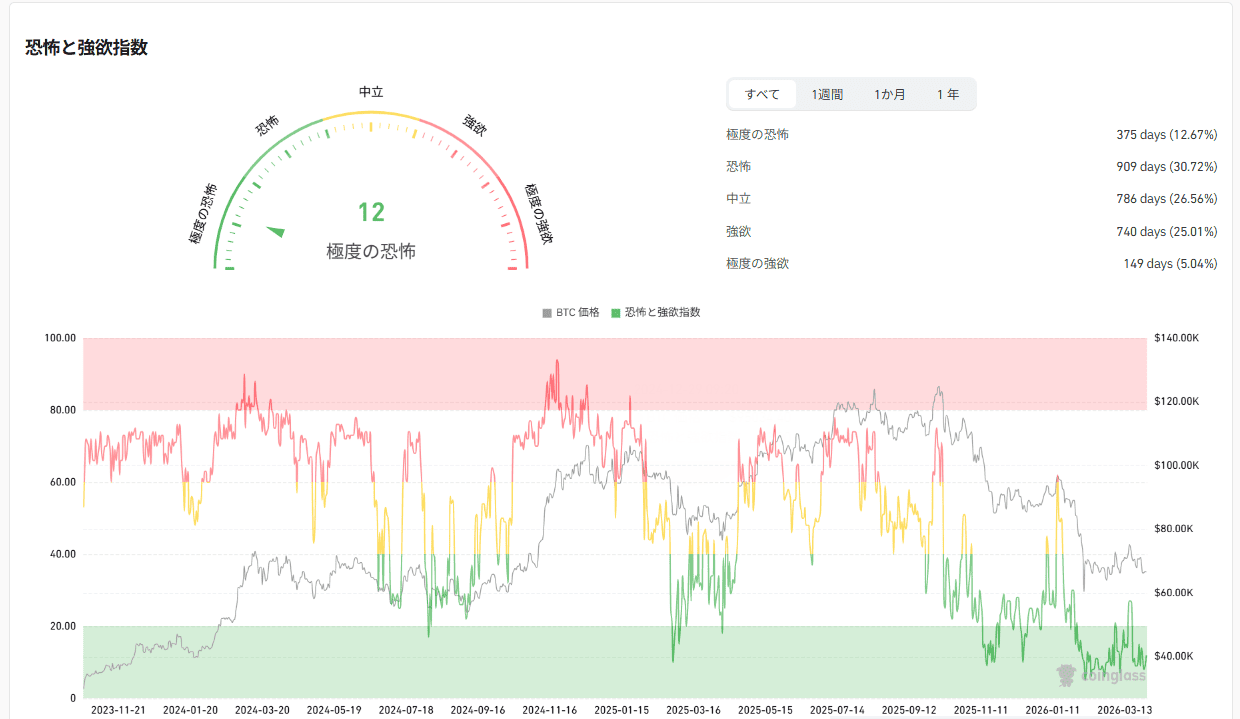
Task: Click the gauge value 12
Action: tap(371, 212)
